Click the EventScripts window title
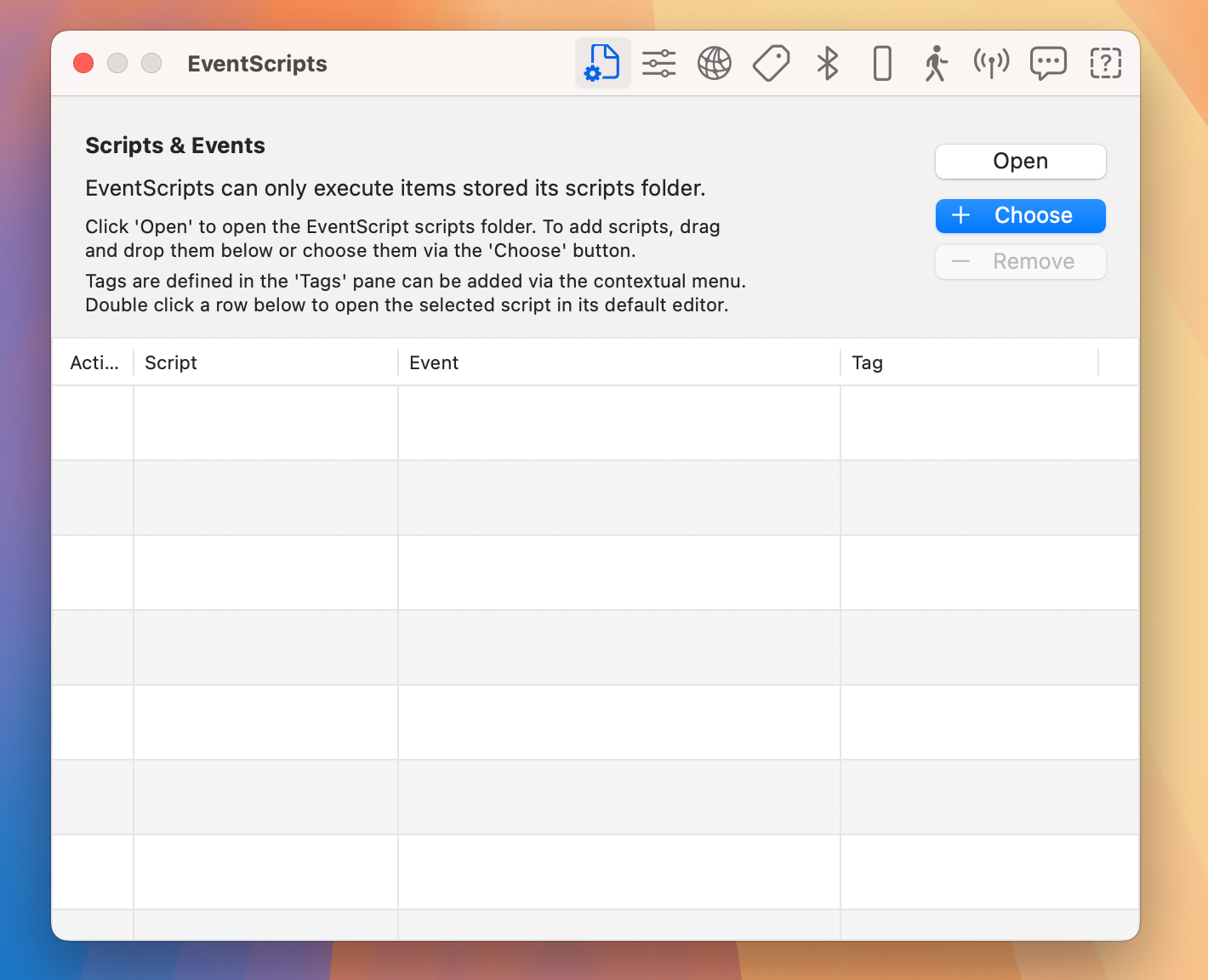This screenshot has height=980, width=1208. click(x=257, y=64)
